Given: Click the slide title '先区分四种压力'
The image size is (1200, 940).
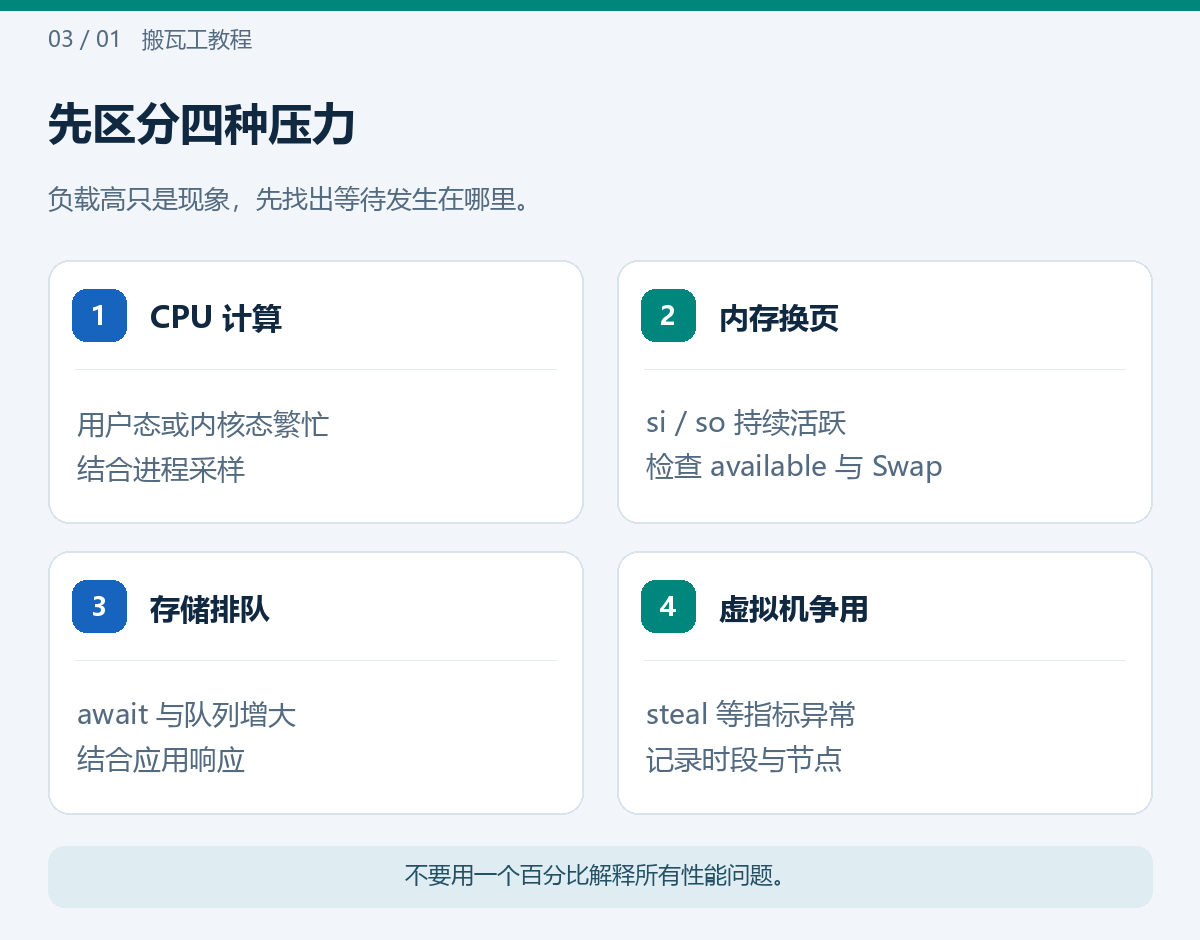Looking at the screenshot, I should [x=202, y=126].
